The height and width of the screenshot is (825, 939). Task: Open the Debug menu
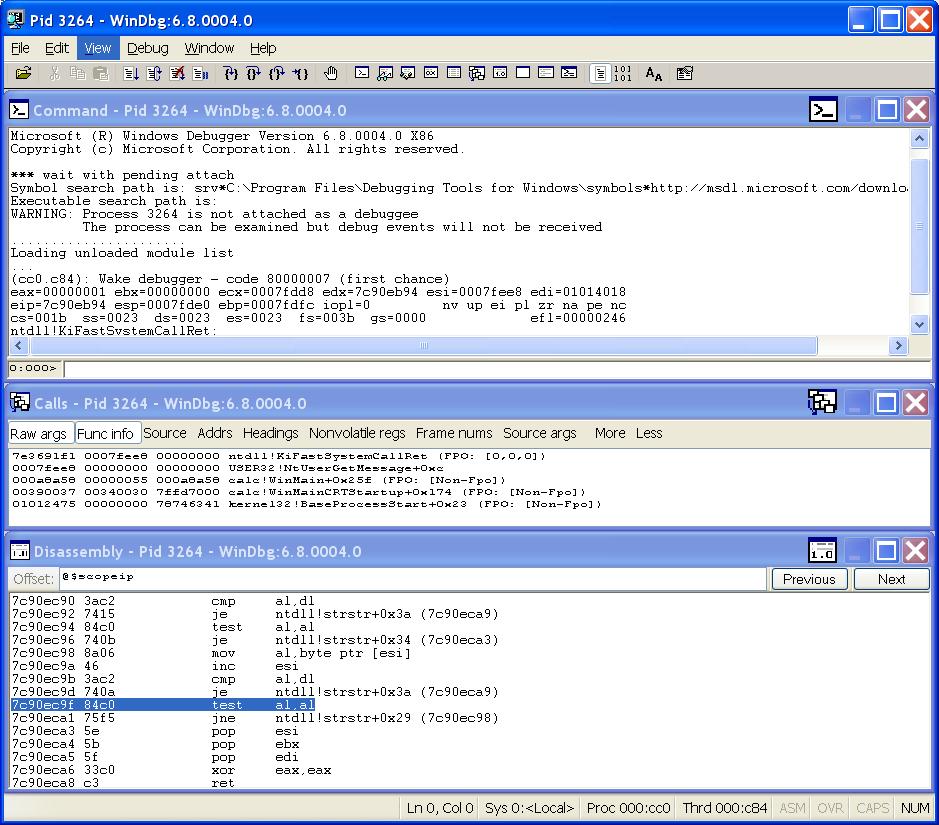click(x=147, y=48)
